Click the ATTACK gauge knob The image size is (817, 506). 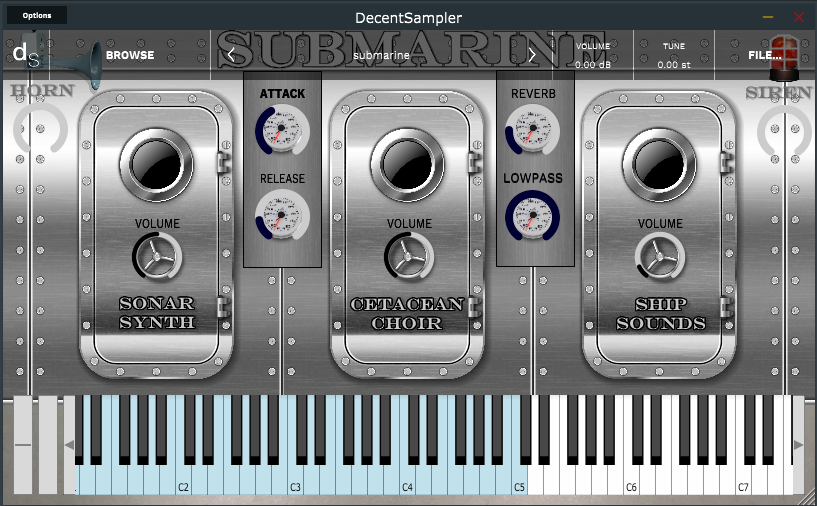282,130
